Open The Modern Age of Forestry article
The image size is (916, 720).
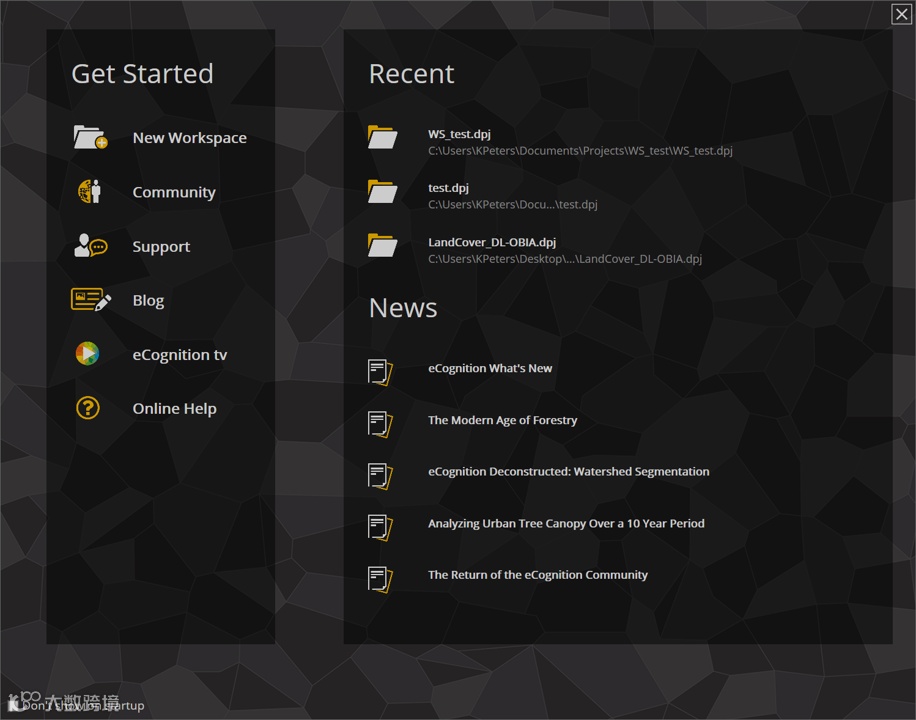502,420
